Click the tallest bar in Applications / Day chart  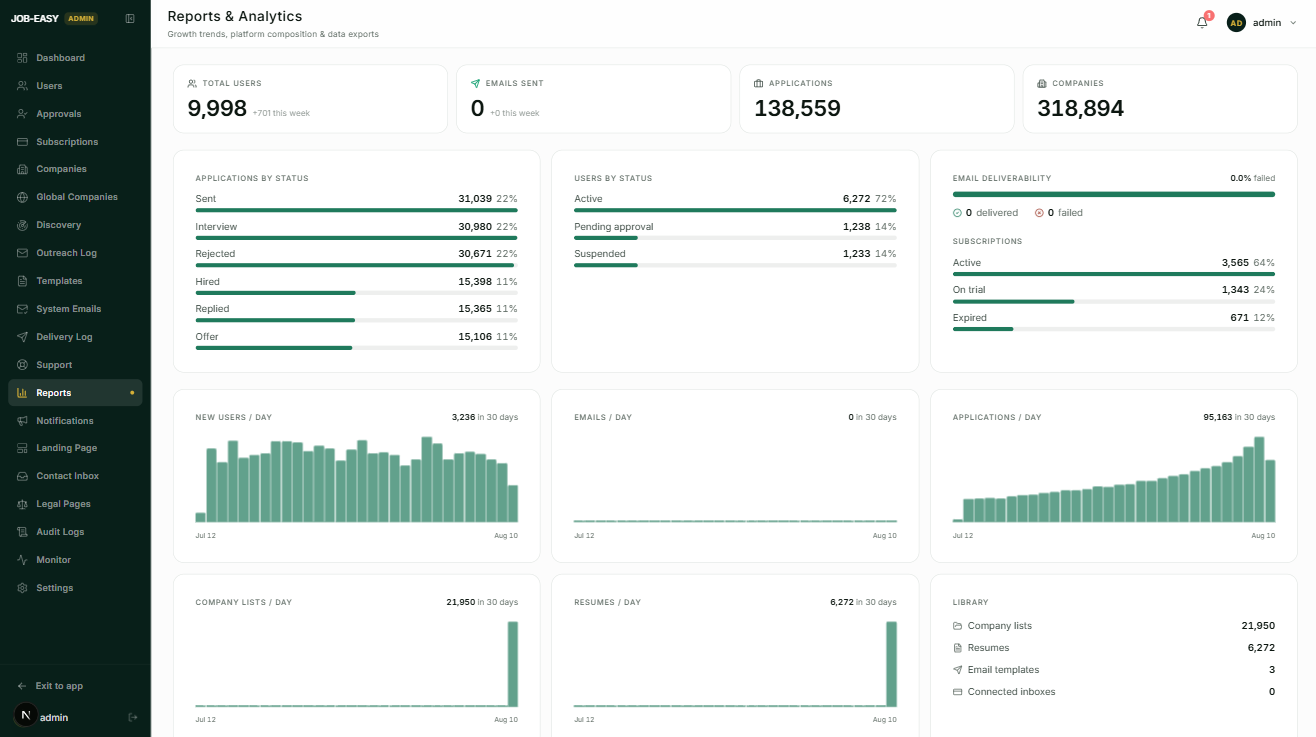tap(1259, 479)
